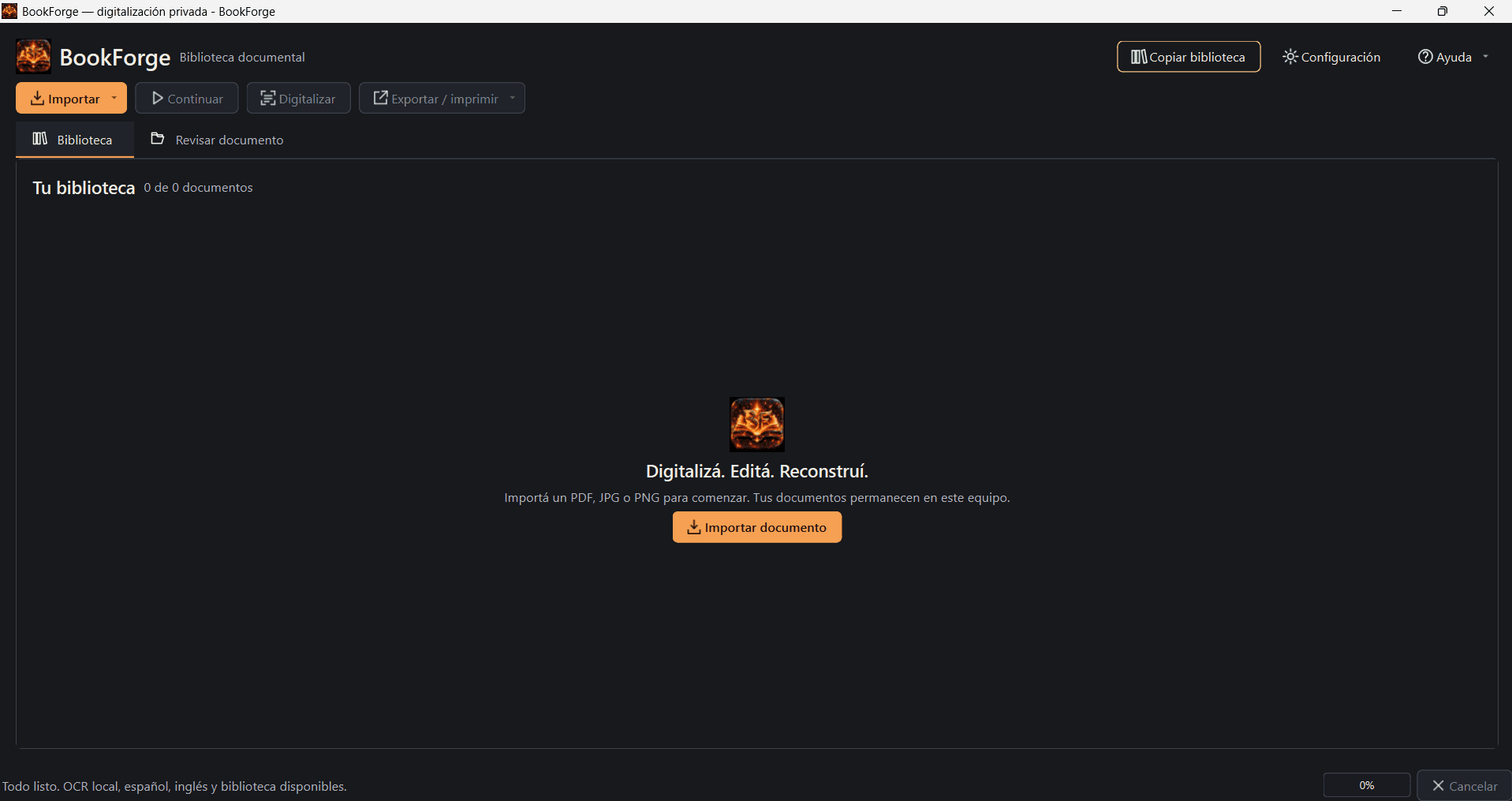The height and width of the screenshot is (801, 1512).
Task: Click the X icon beside Cancelar
Action: (x=1439, y=786)
